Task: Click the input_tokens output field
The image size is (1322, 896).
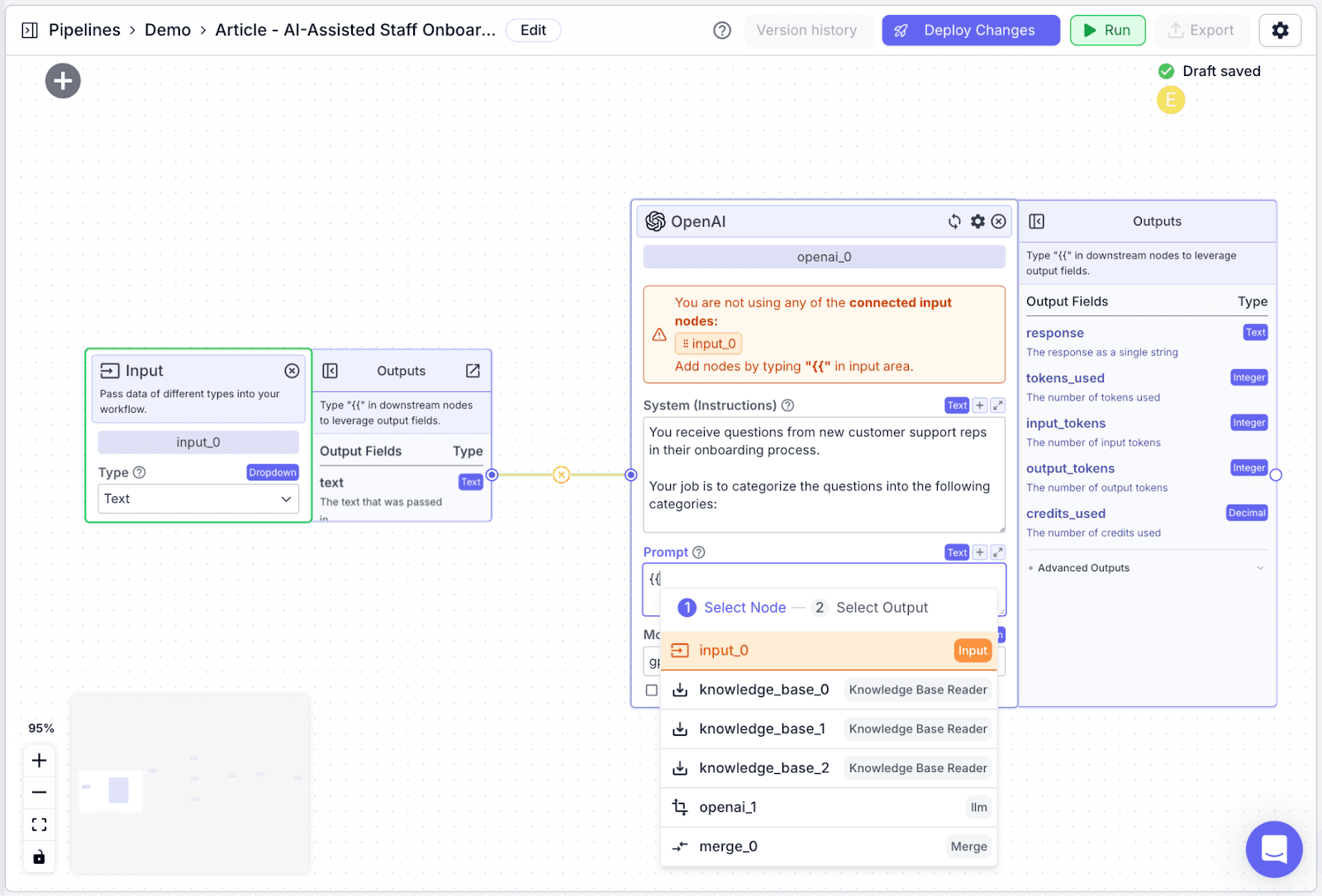Action: tap(1066, 424)
